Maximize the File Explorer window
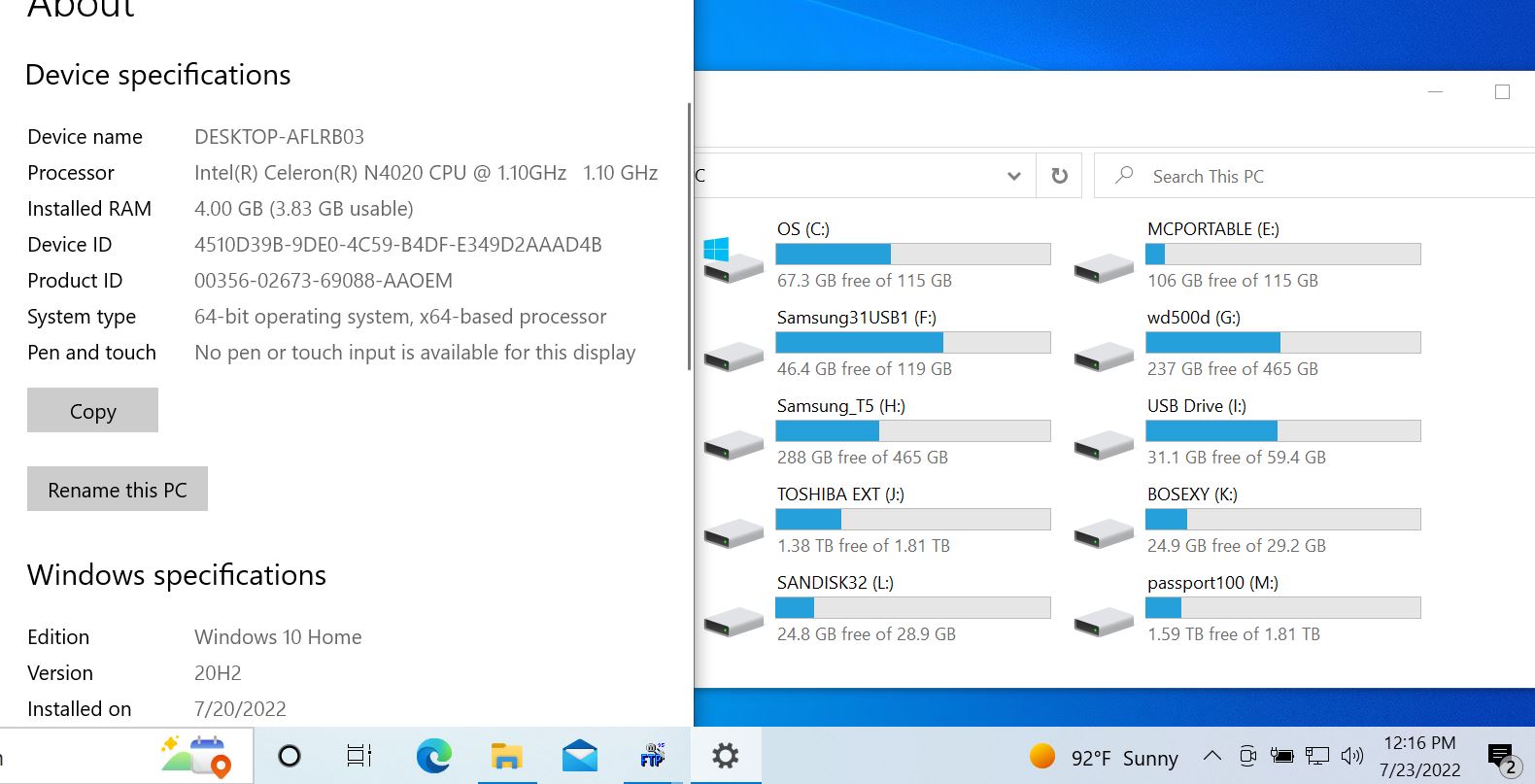The height and width of the screenshot is (784, 1535). 1502,91
